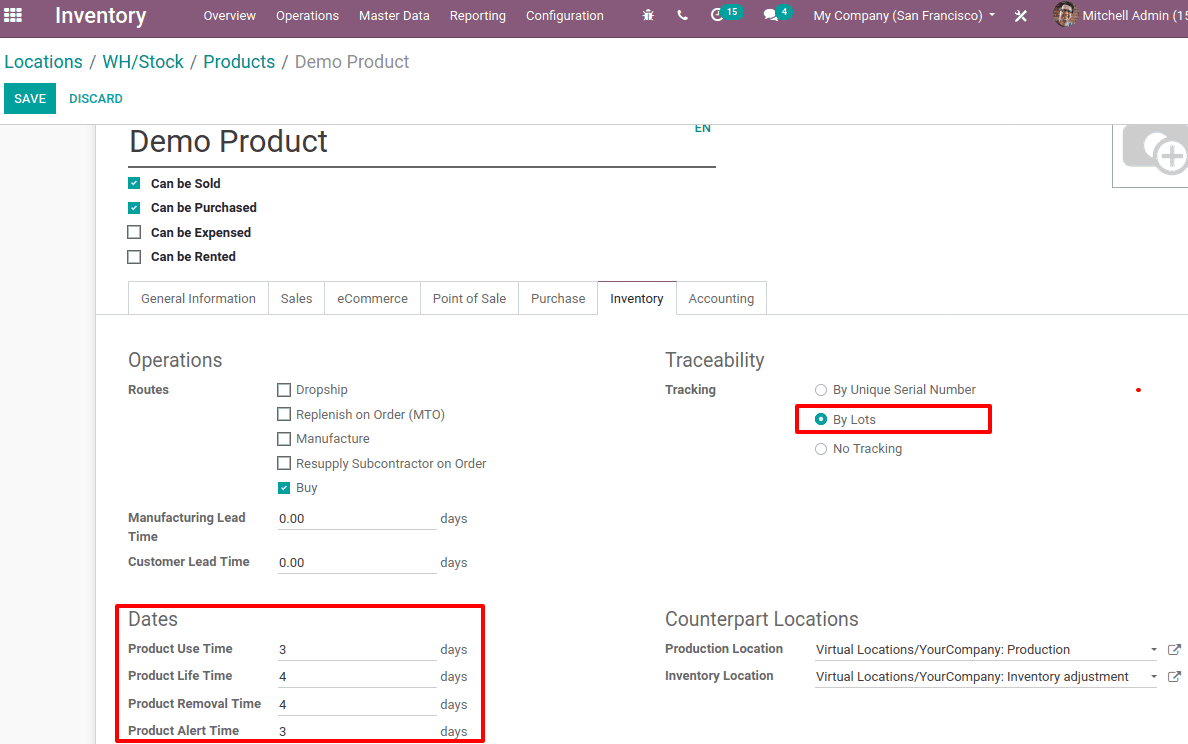
Task: Click the SAVE button
Action: [30, 98]
